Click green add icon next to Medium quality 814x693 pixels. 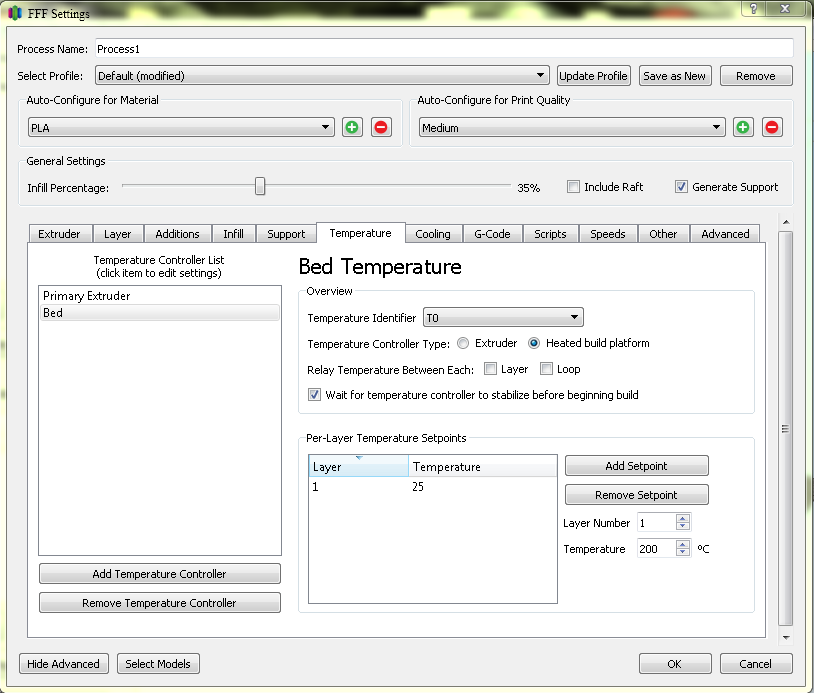(743, 127)
